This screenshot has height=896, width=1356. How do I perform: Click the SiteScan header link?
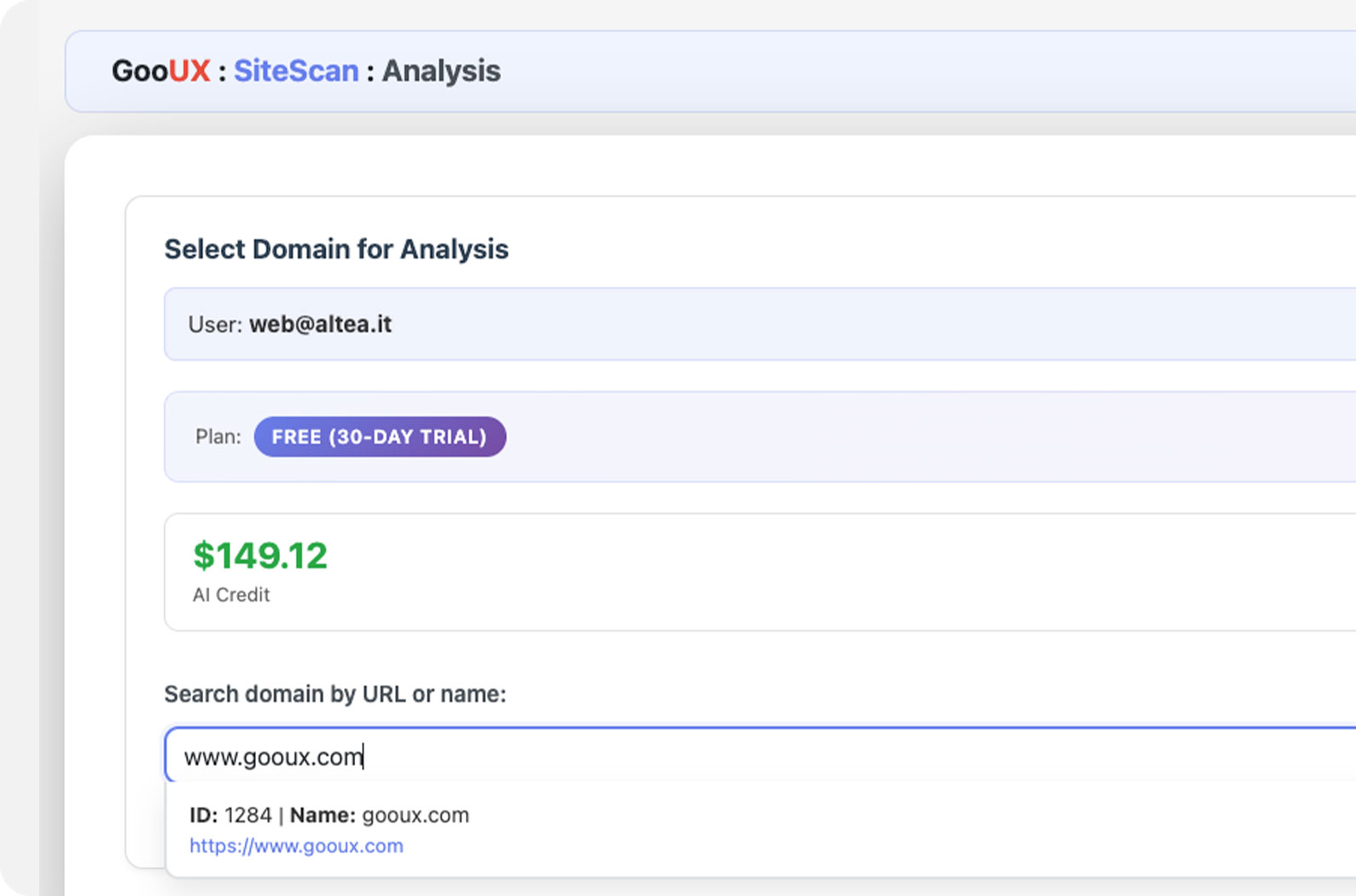pos(296,71)
